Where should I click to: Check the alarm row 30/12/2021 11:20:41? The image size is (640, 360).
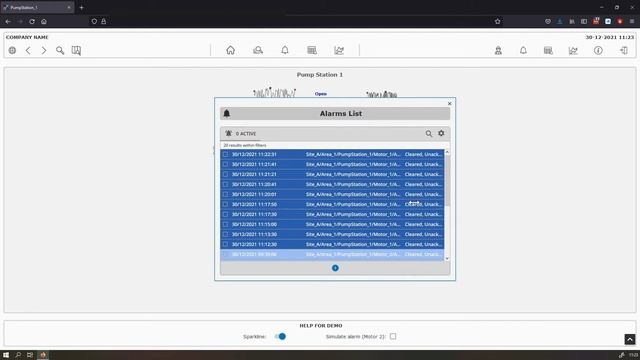(x=225, y=184)
